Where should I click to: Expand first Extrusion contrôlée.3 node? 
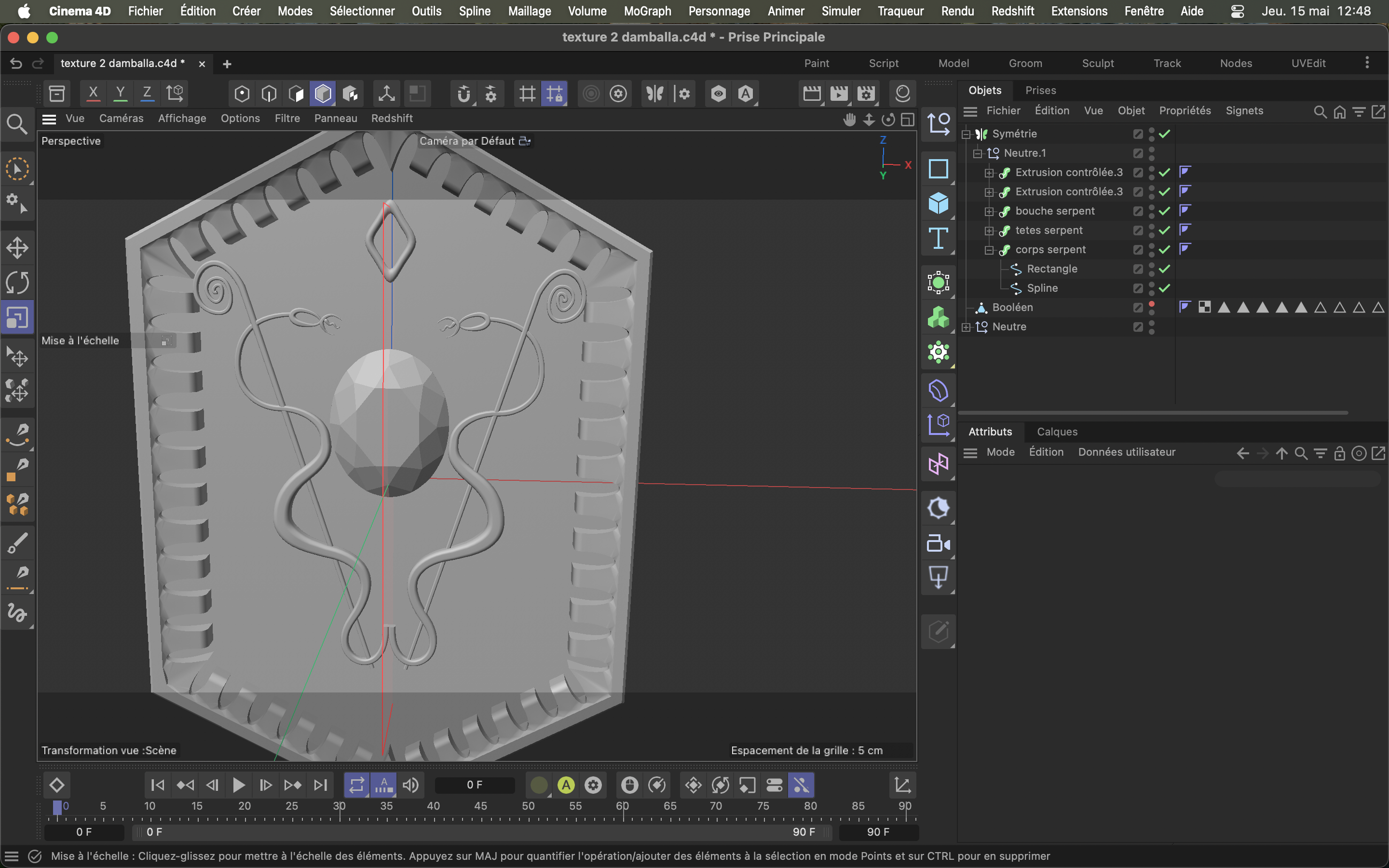click(x=990, y=173)
